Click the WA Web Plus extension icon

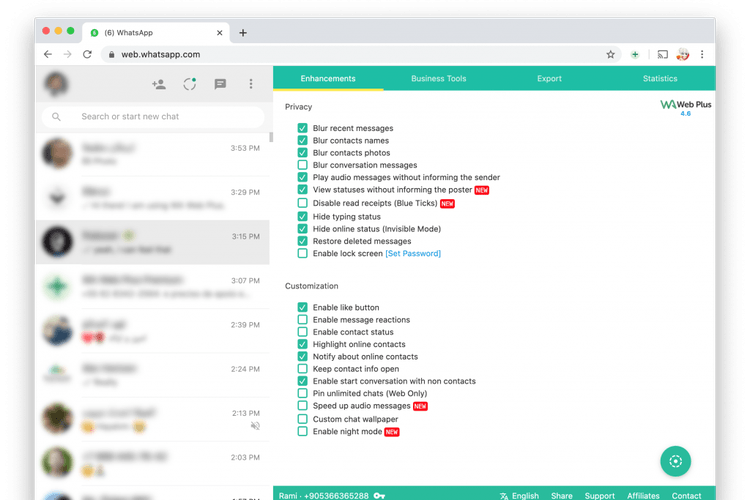(635, 55)
